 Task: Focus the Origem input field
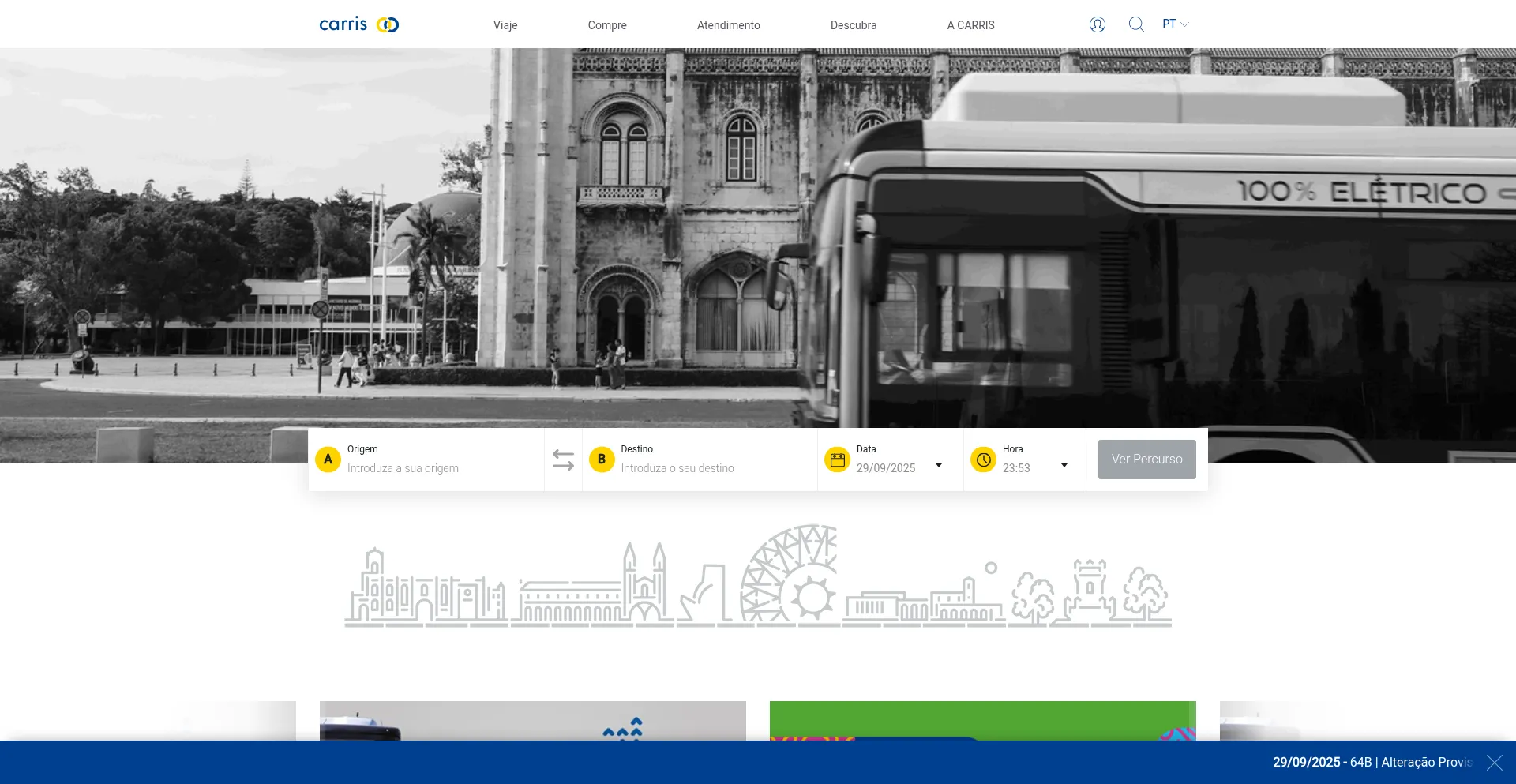click(442, 468)
